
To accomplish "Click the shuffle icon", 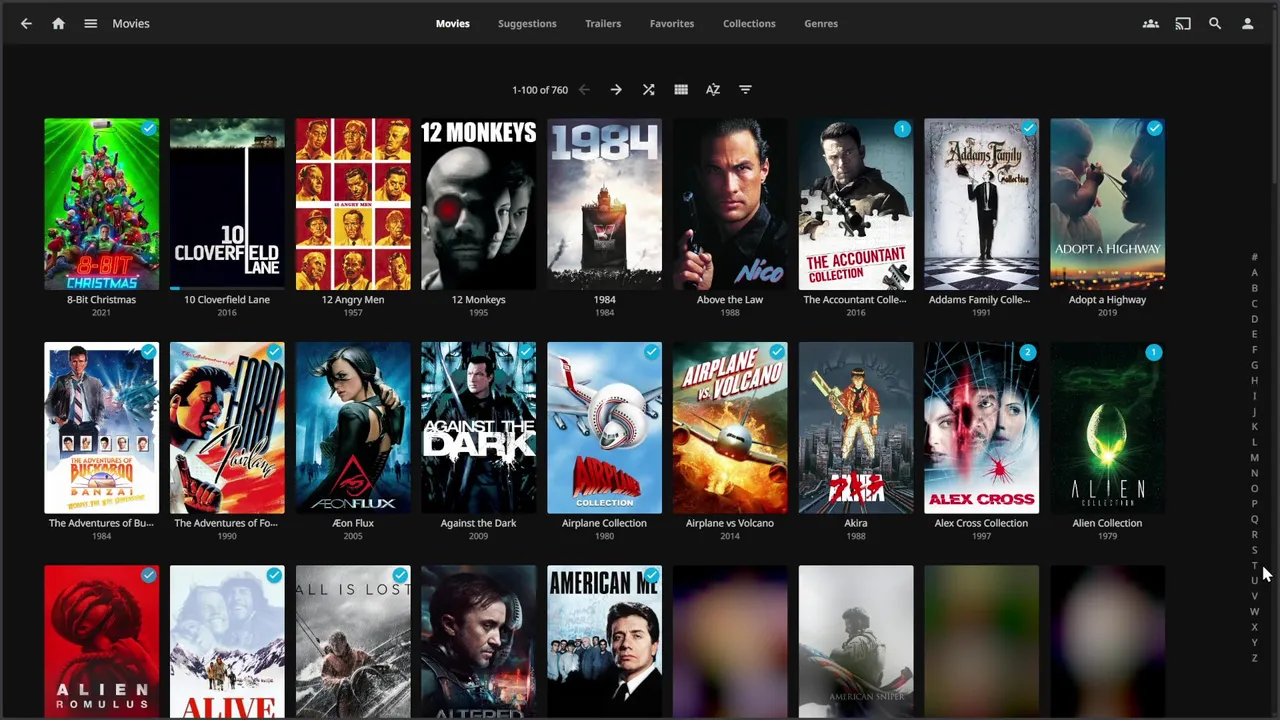I will [x=648, y=90].
